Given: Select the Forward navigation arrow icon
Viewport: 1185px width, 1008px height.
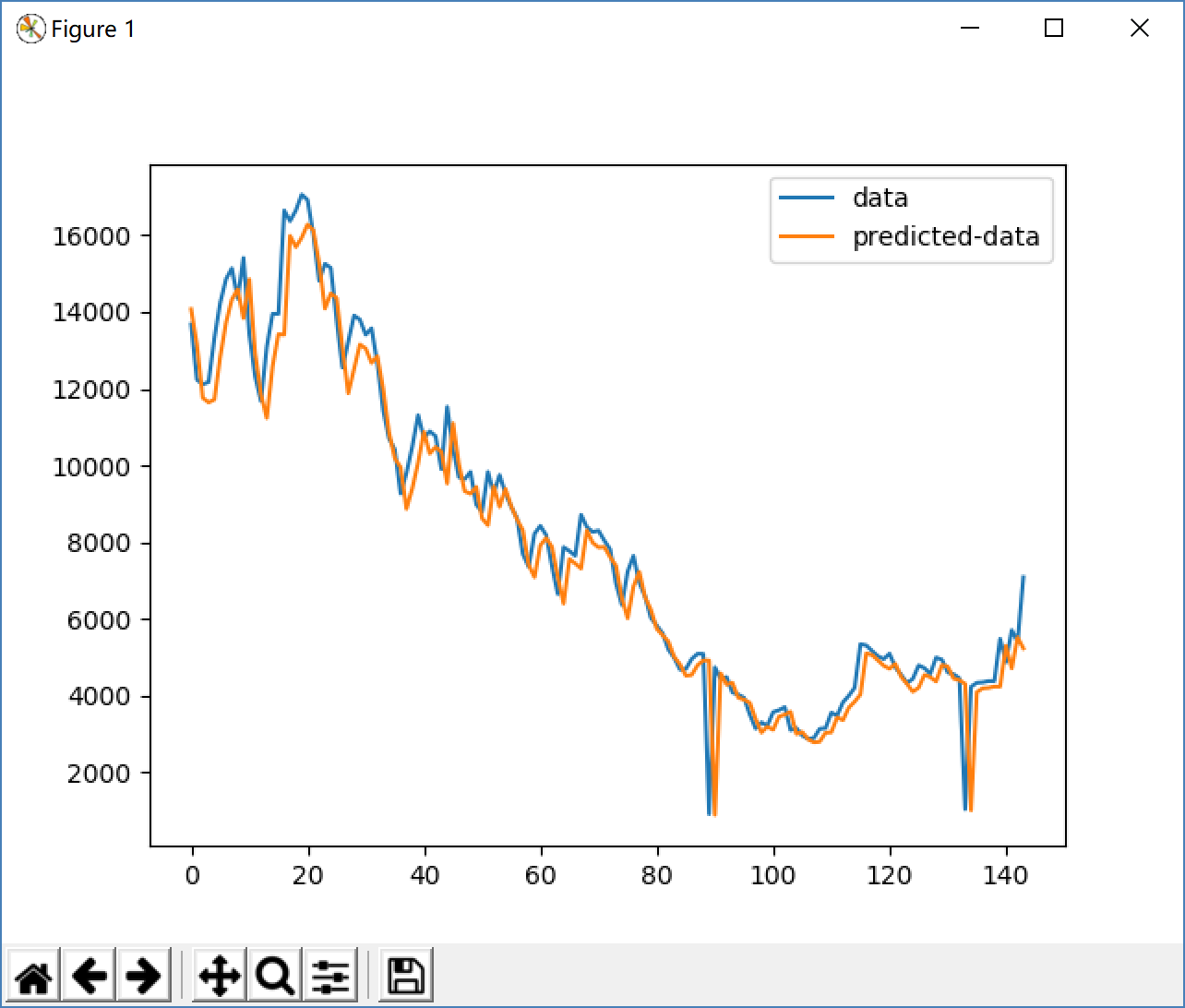Looking at the screenshot, I should 144,973.
